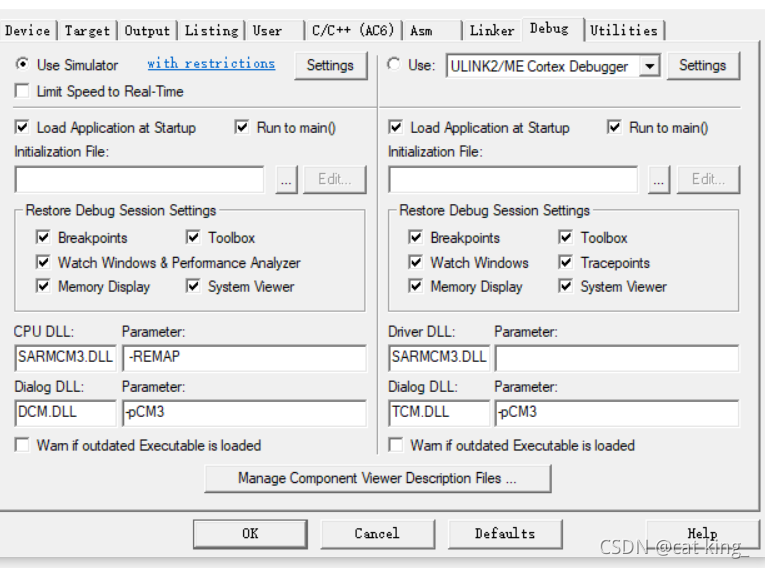Toggle simulator Breakpoints checkbox
765x568 pixels.
pos(43,237)
